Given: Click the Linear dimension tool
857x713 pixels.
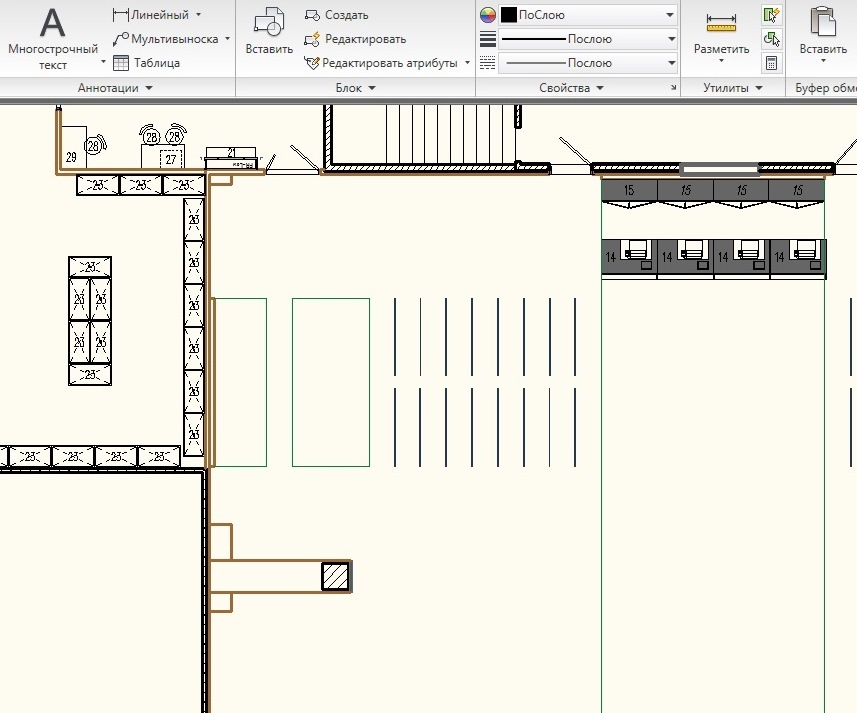Looking at the screenshot, I should pyautogui.click(x=155, y=15).
